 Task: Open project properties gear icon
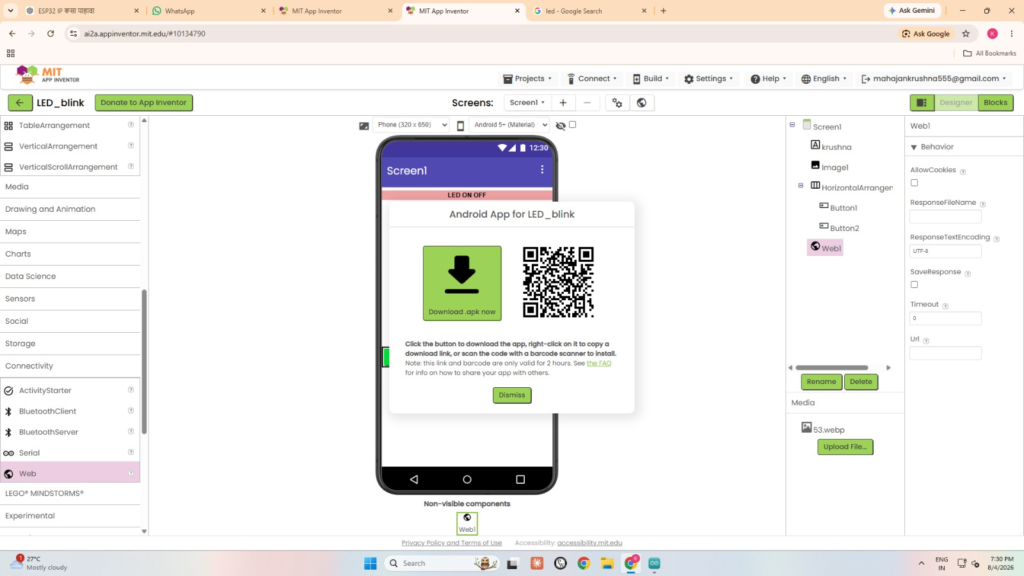tap(617, 103)
